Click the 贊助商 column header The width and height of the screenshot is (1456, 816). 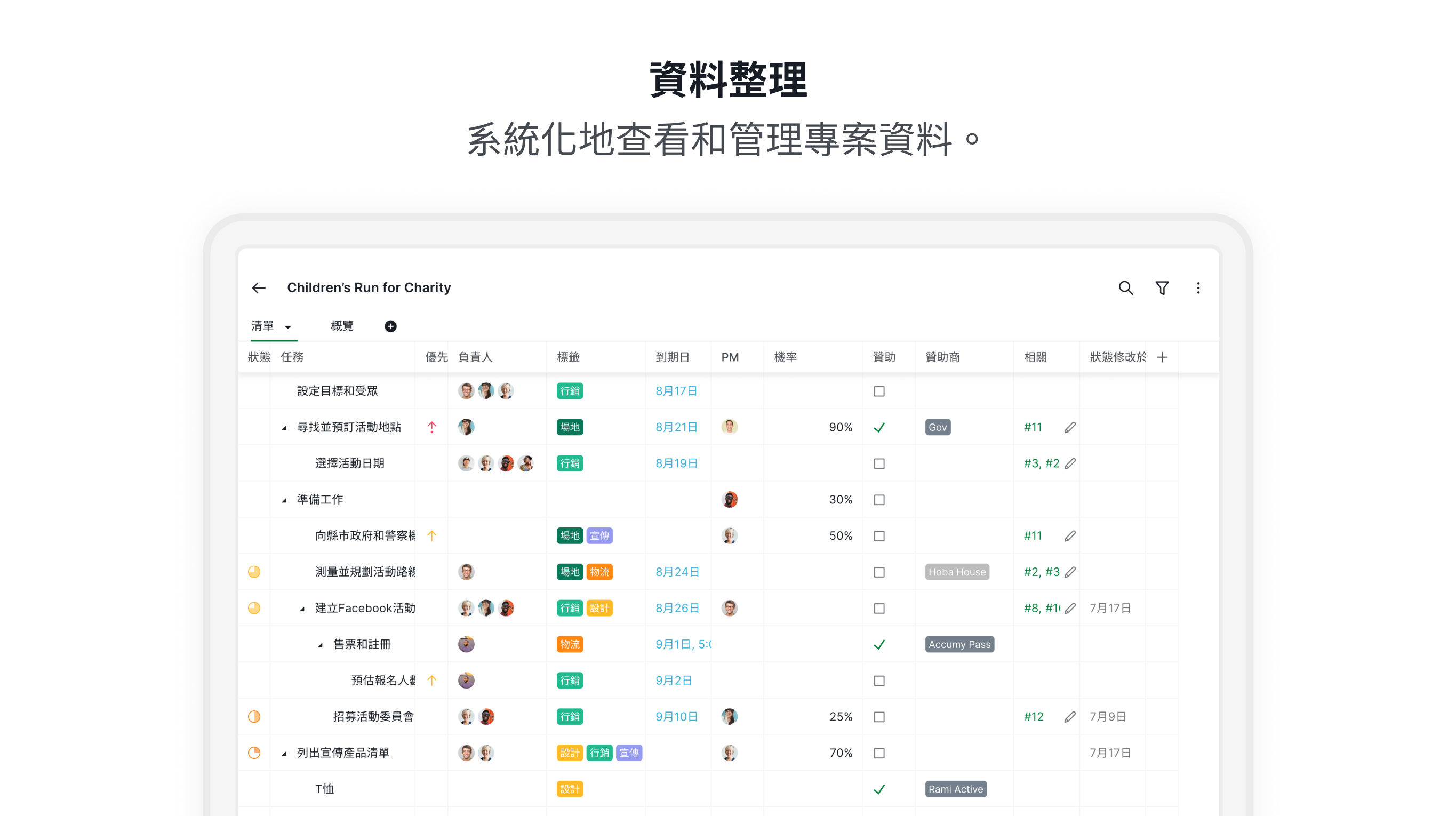(942, 357)
